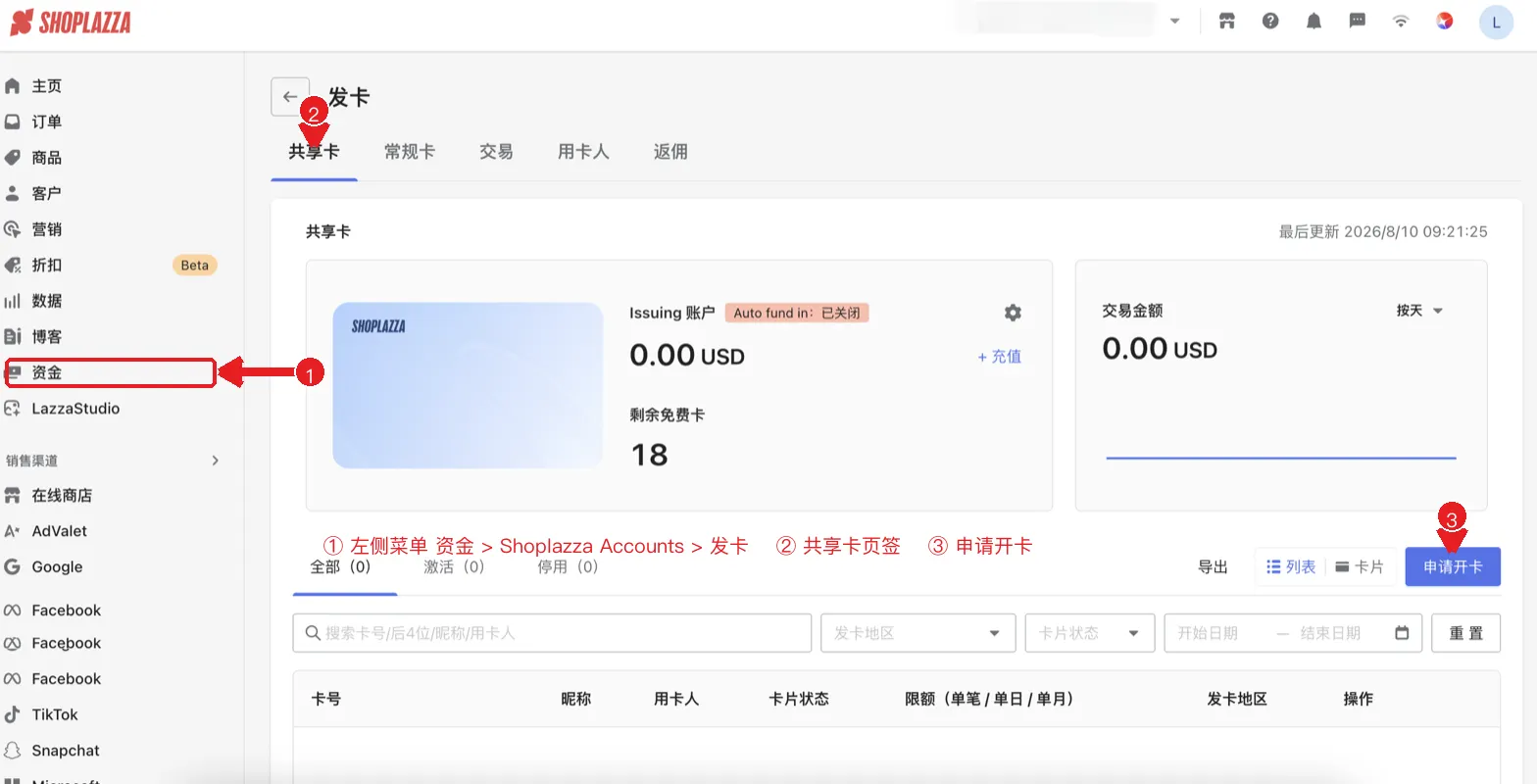Click the Auto fund in 已关闭 badge

click(x=797, y=314)
